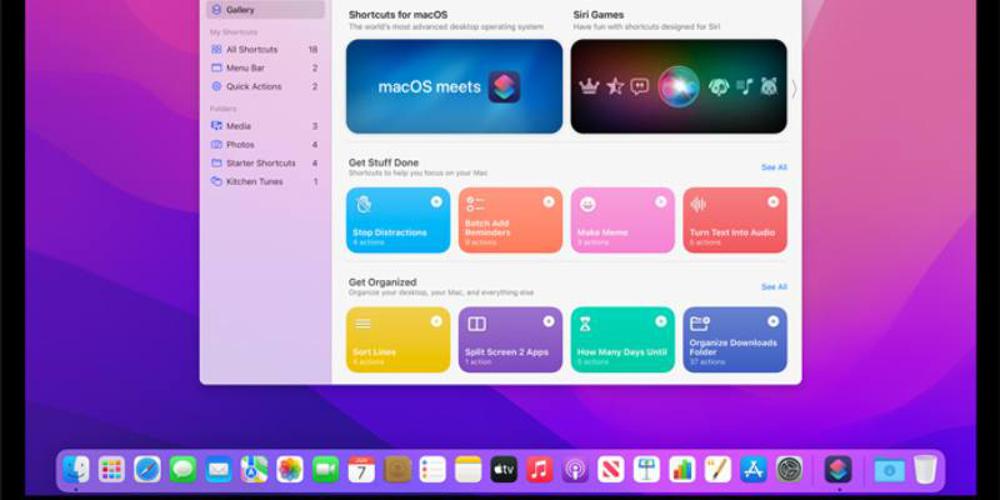This screenshot has height=500, width=1000.
Task: Launch Keynote from the Dock
Action: tap(647, 469)
